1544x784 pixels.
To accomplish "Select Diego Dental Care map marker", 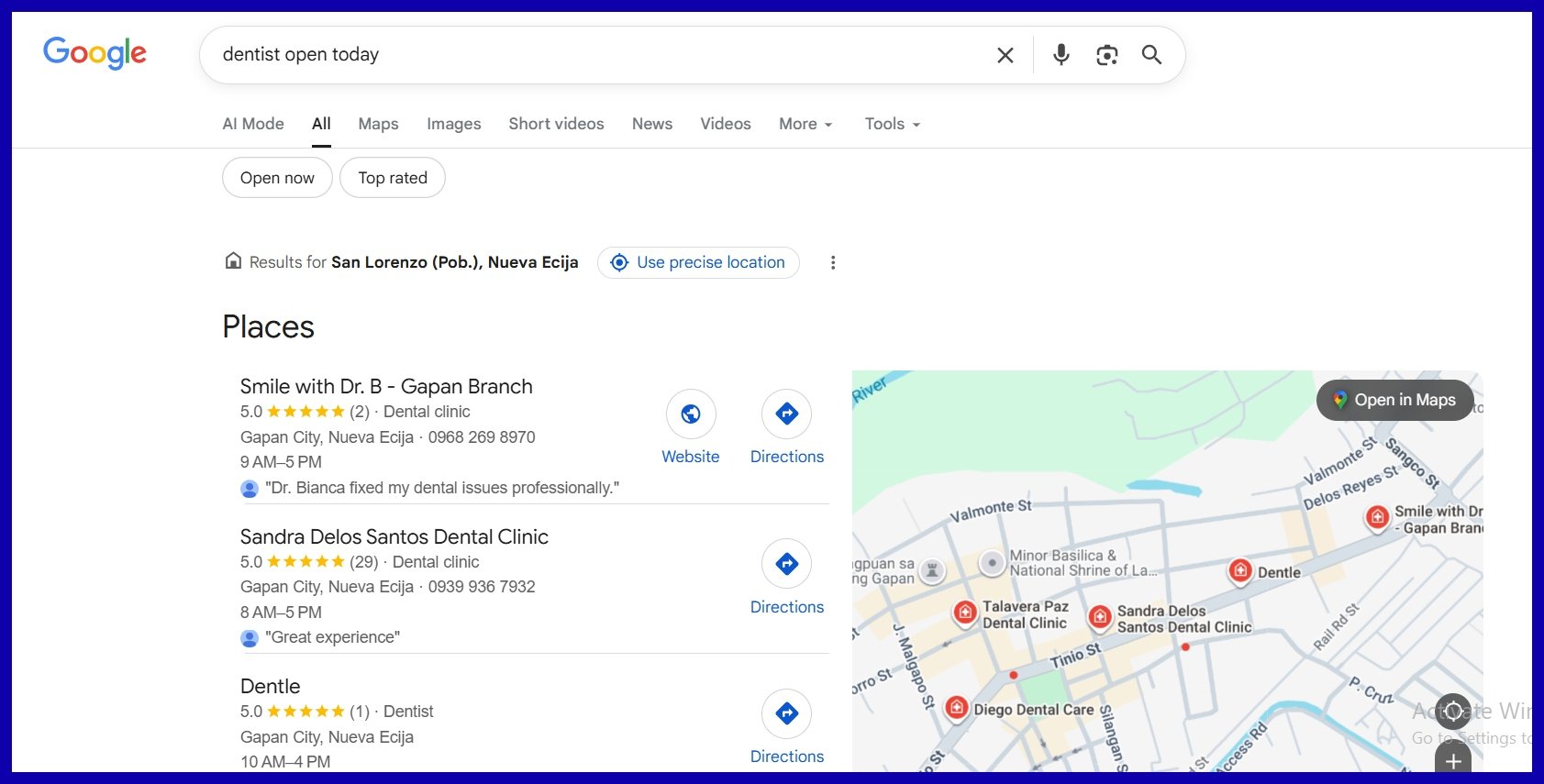I will pos(956,708).
